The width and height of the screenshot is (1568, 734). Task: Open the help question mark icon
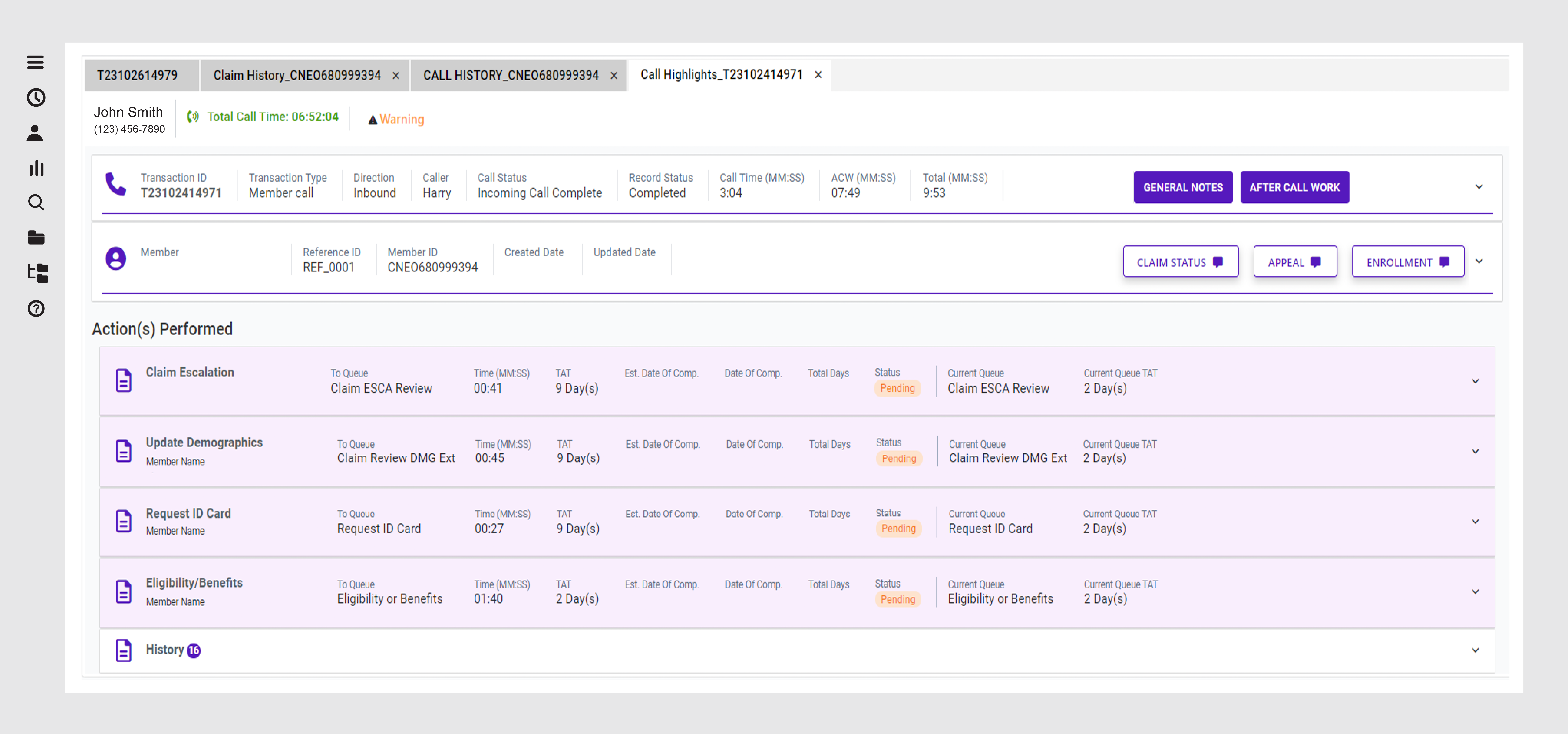click(36, 309)
